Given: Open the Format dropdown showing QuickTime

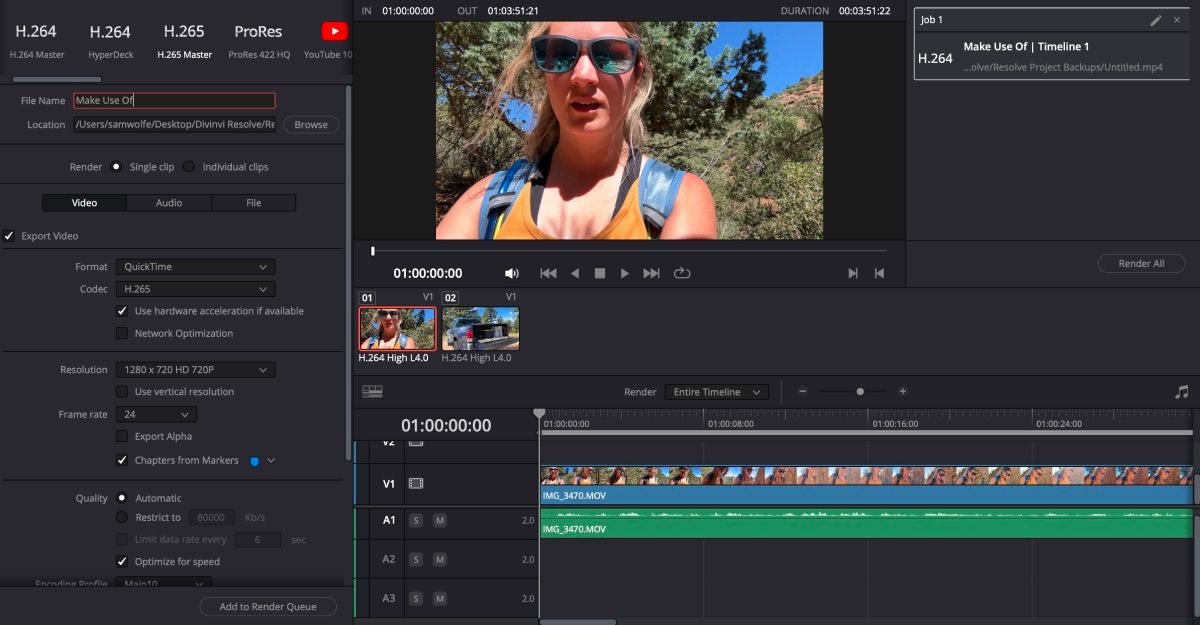Looking at the screenshot, I should 195,266.
